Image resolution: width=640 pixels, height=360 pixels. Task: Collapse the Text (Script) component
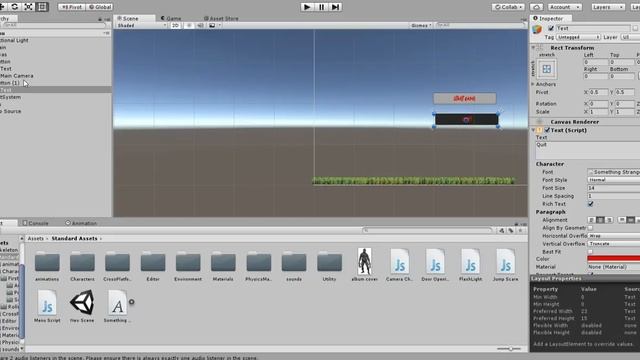coord(533,130)
